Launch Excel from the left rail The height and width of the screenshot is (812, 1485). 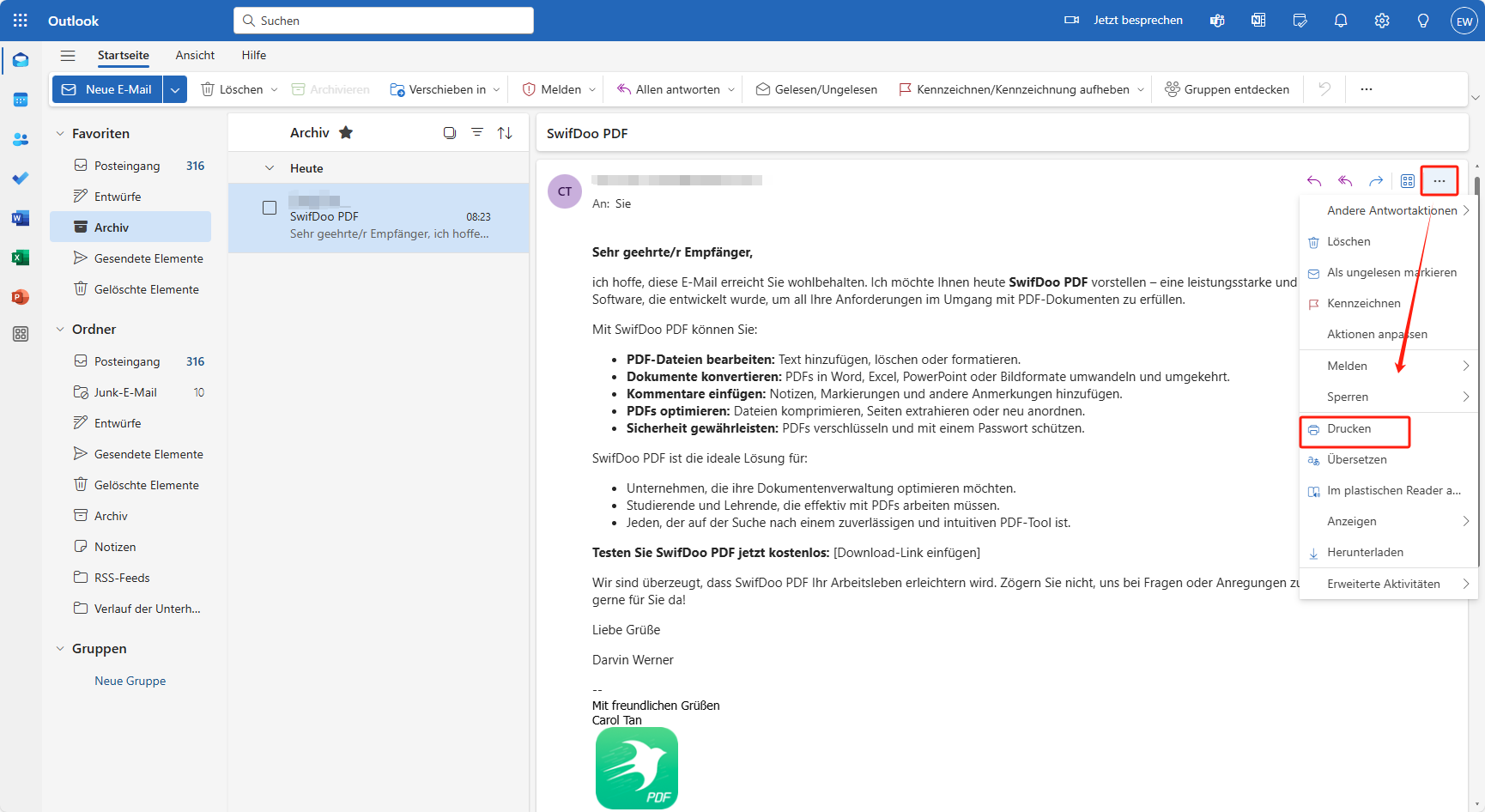(x=21, y=258)
